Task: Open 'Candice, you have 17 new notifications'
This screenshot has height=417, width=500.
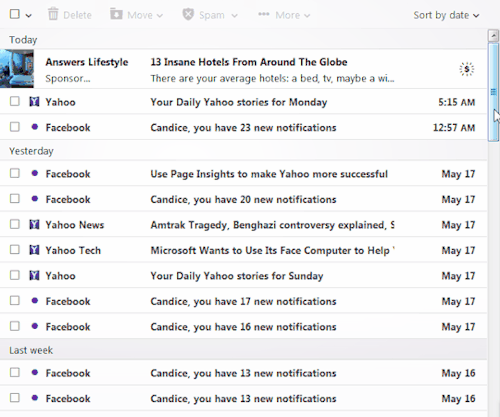Action: point(243,301)
